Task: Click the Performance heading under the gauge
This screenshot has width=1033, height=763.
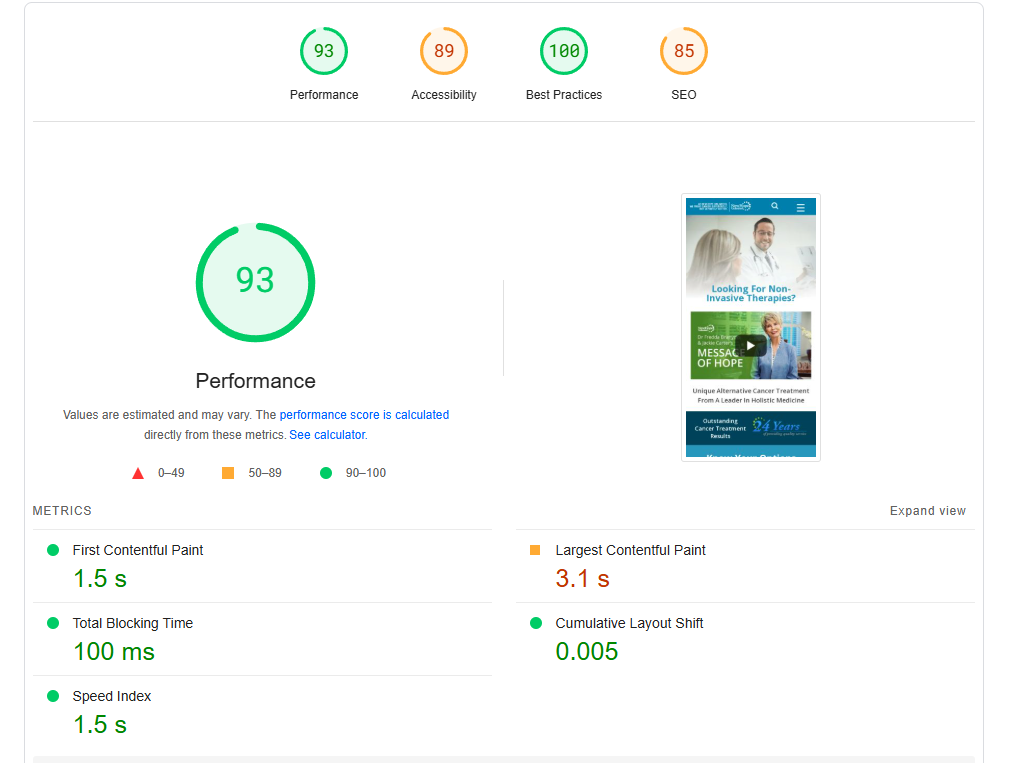Action: (x=256, y=381)
